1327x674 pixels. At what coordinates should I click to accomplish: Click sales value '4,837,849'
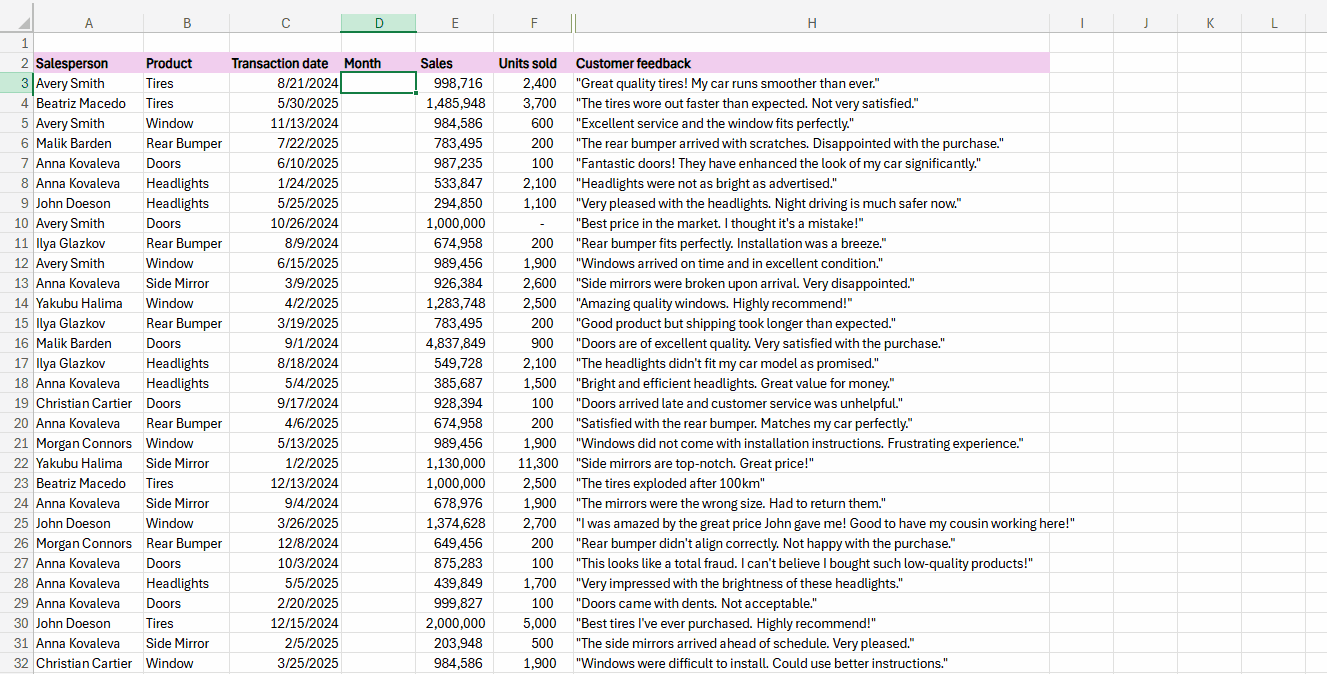pyautogui.click(x=456, y=343)
